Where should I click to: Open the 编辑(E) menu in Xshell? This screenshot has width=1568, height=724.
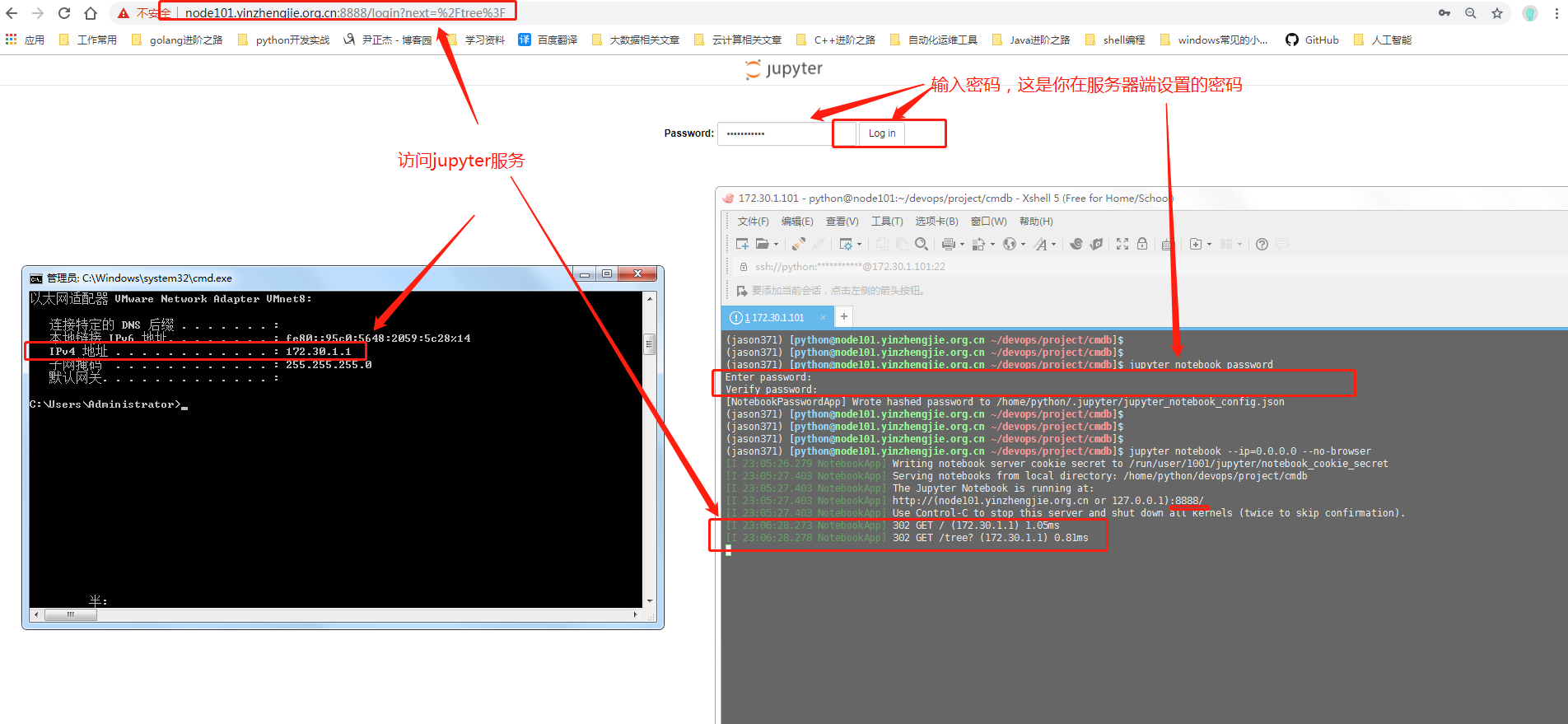(797, 222)
